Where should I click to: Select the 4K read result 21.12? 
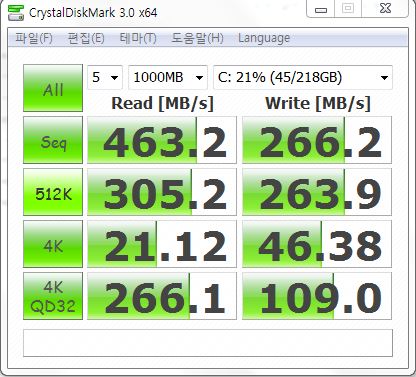(x=162, y=244)
